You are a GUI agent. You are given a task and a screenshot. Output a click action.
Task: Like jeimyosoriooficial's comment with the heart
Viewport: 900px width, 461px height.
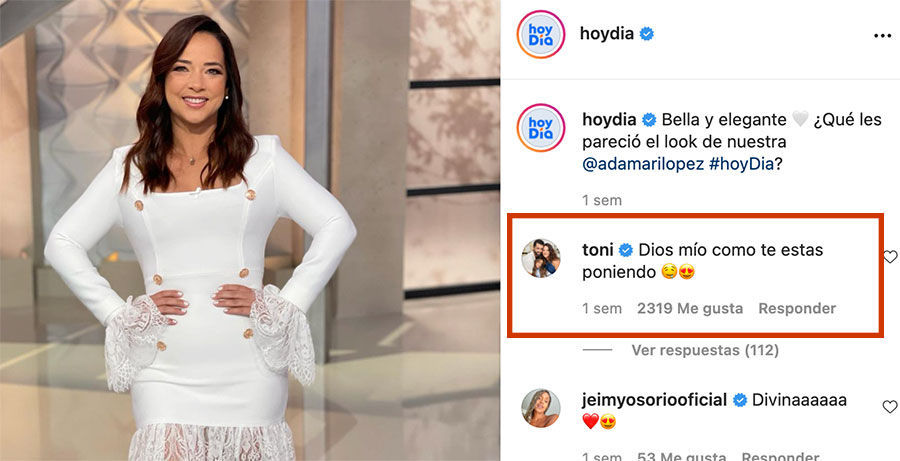click(x=890, y=406)
